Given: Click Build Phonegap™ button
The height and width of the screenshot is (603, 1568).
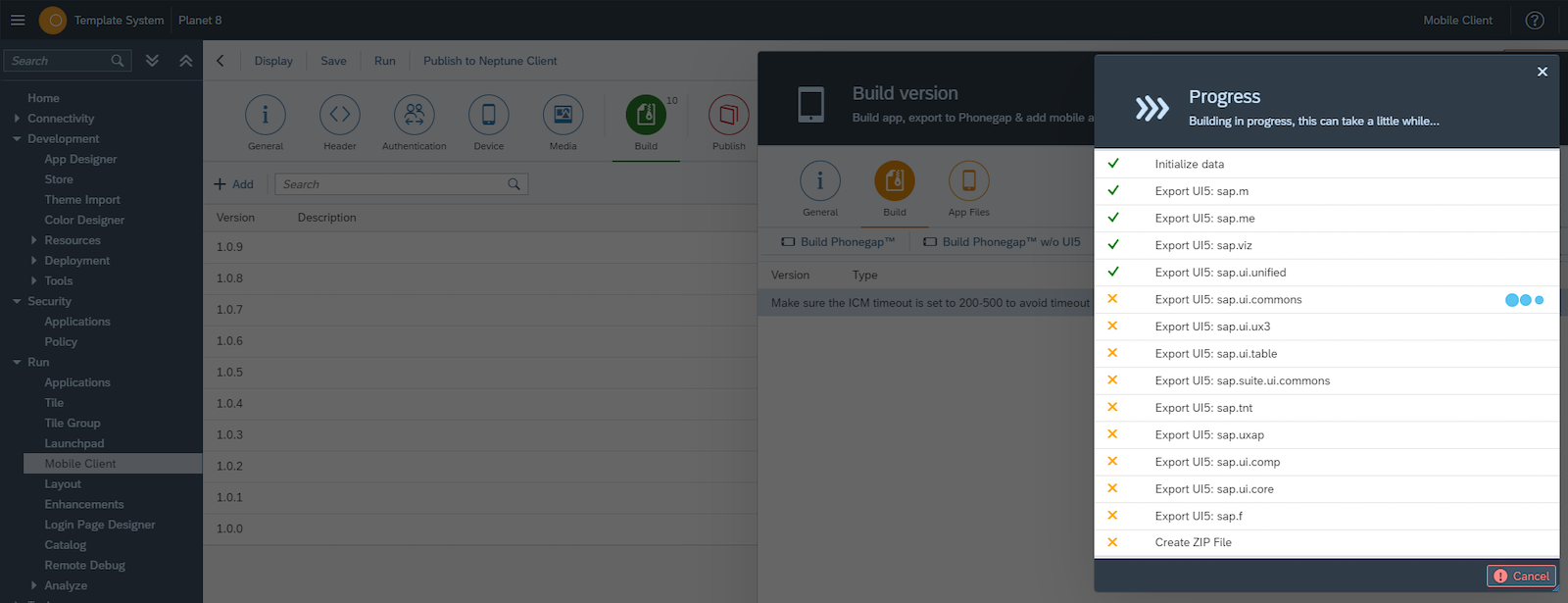Looking at the screenshot, I should 838,242.
